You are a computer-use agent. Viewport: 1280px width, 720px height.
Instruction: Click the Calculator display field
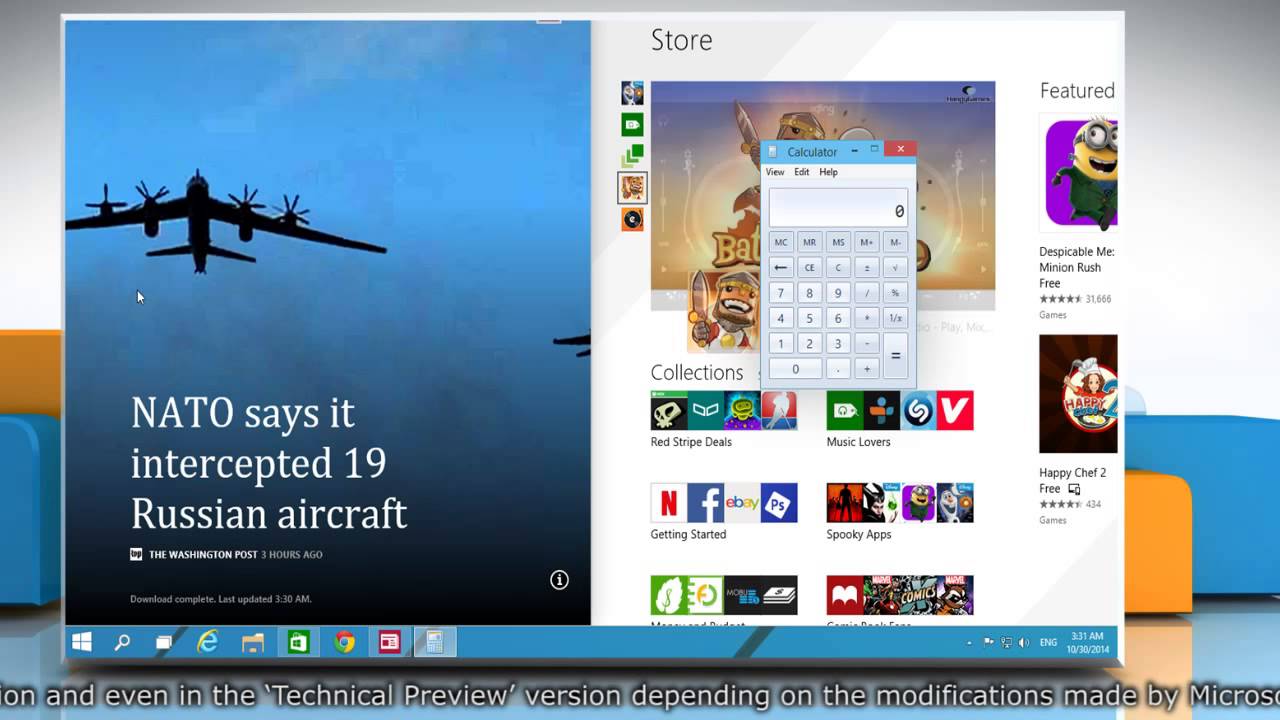point(838,207)
